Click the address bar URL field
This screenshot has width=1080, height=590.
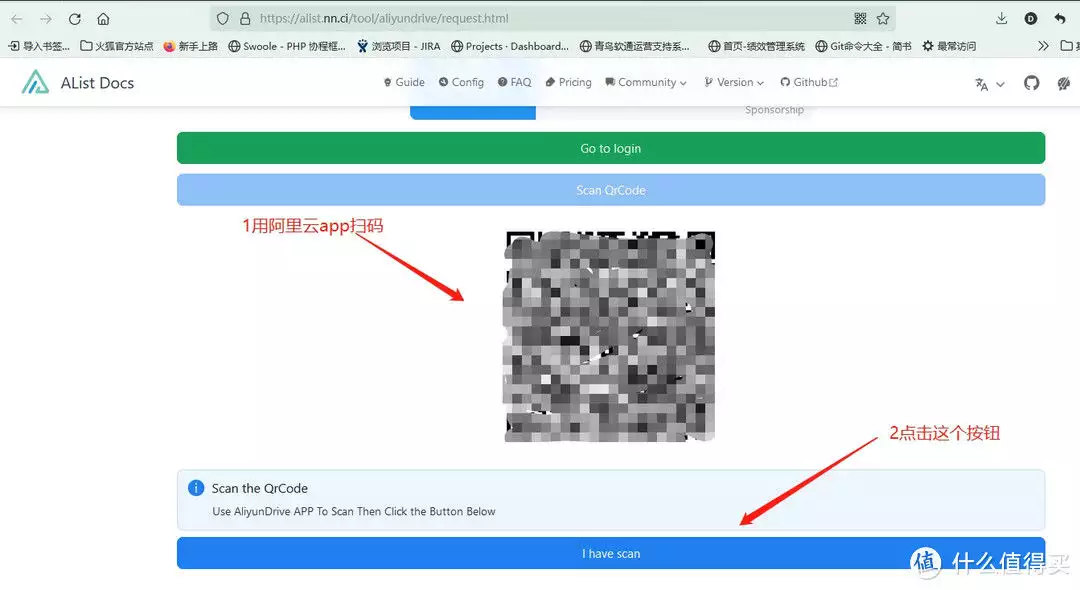pos(551,19)
